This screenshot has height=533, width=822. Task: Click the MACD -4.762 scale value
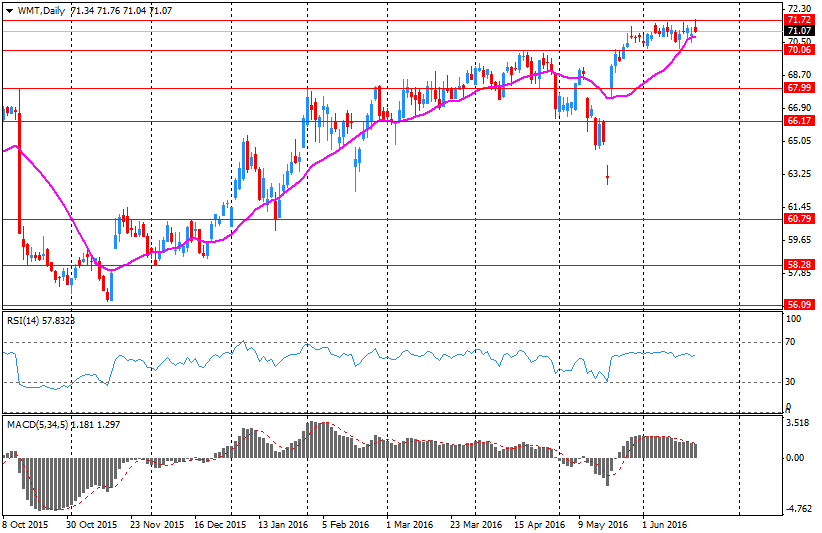pyautogui.click(x=801, y=509)
